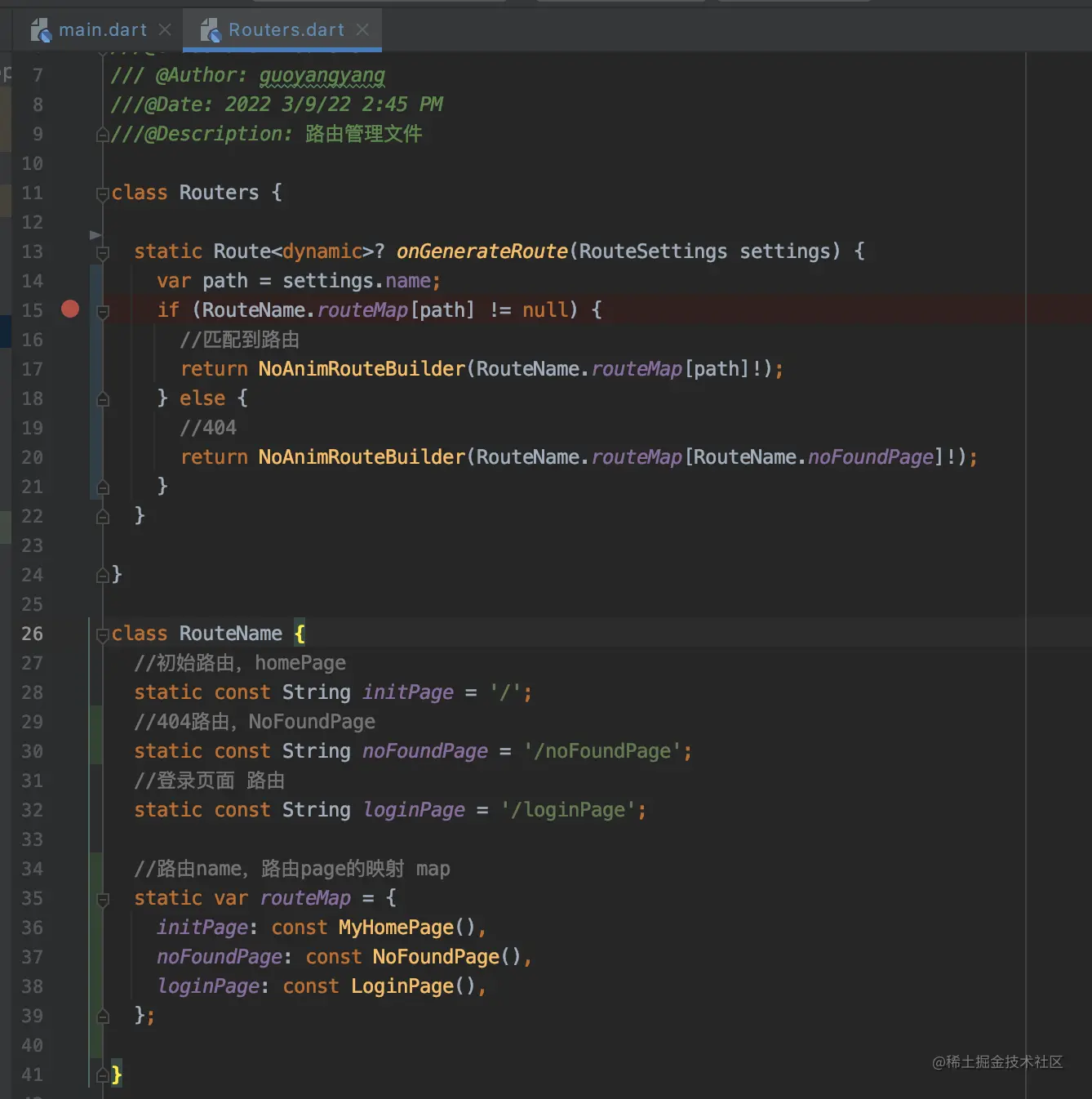Click the noFoundPage constant on line 30
This screenshot has width=1092, height=1099.
click(x=425, y=751)
